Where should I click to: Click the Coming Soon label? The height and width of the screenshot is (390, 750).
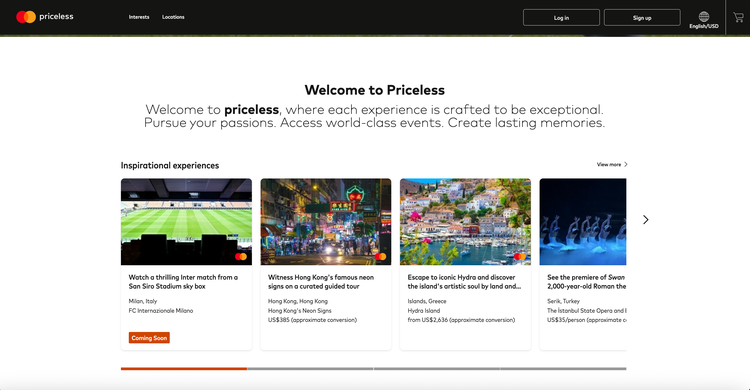149,338
